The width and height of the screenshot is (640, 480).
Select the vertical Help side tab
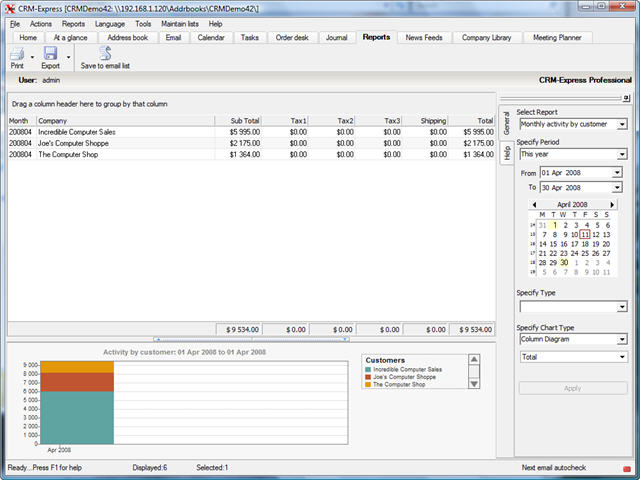[507, 153]
